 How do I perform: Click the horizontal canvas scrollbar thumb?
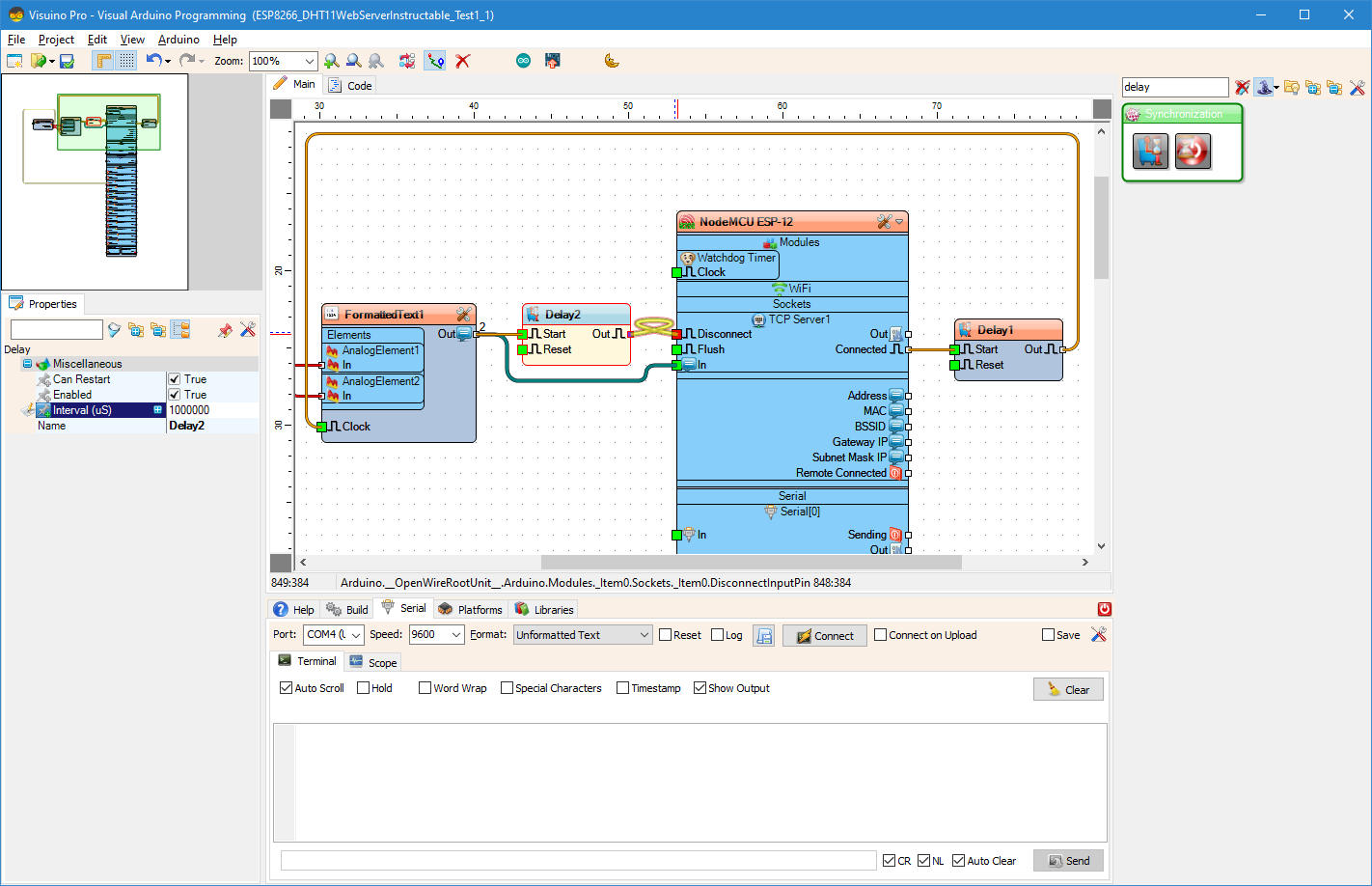pyautogui.click(x=751, y=562)
